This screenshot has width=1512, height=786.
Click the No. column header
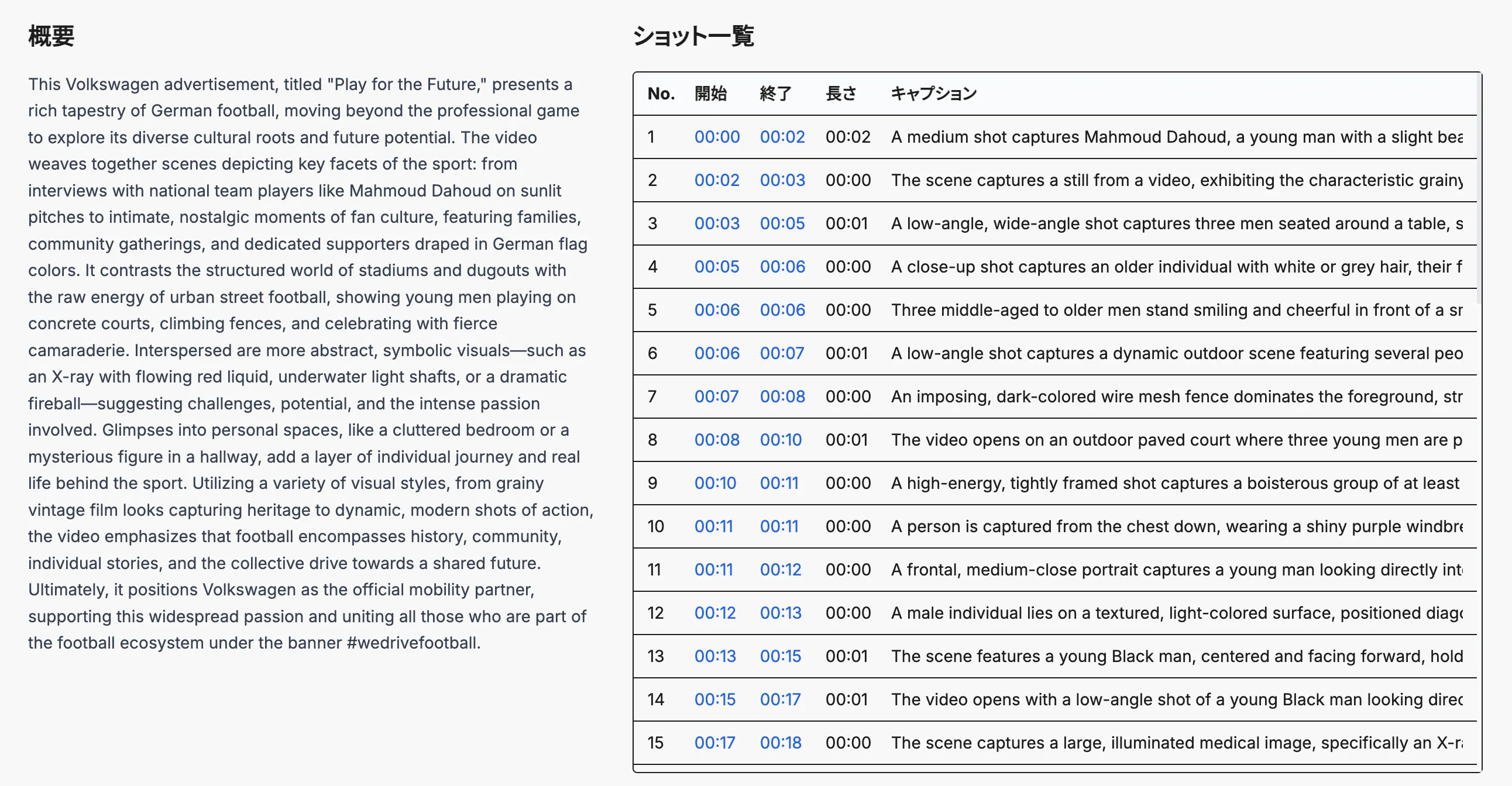tap(661, 94)
